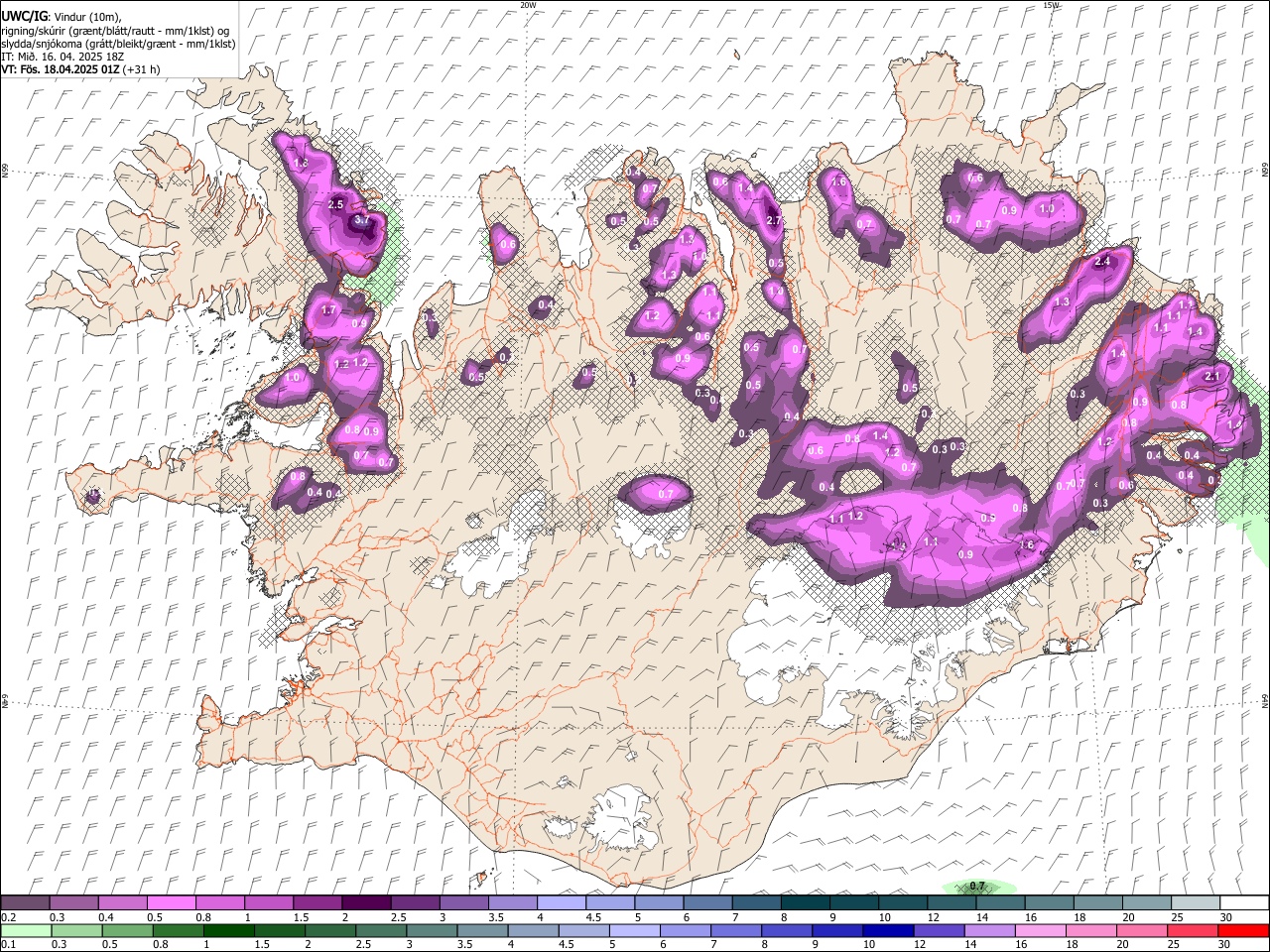The image size is (1270, 952).
Task: Click the '0.1' label in the lower legend
Action: [x=7, y=944]
